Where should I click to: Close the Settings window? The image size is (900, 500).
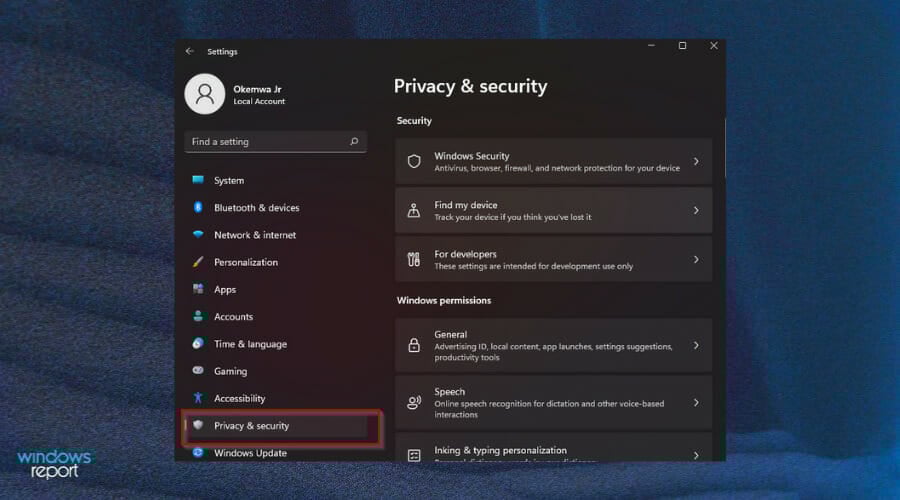pos(713,45)
